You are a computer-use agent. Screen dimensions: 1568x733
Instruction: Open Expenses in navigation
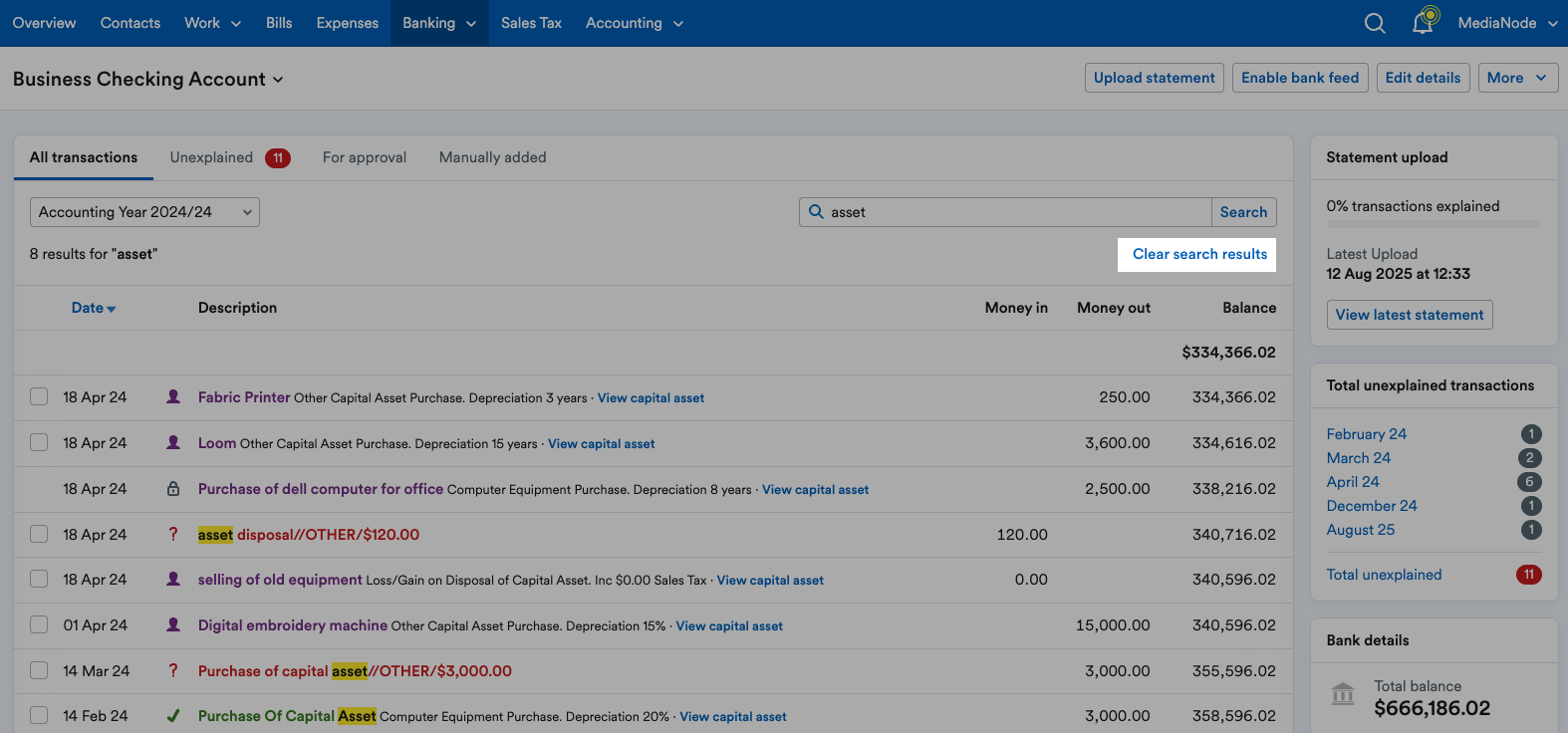click(348, 23)
